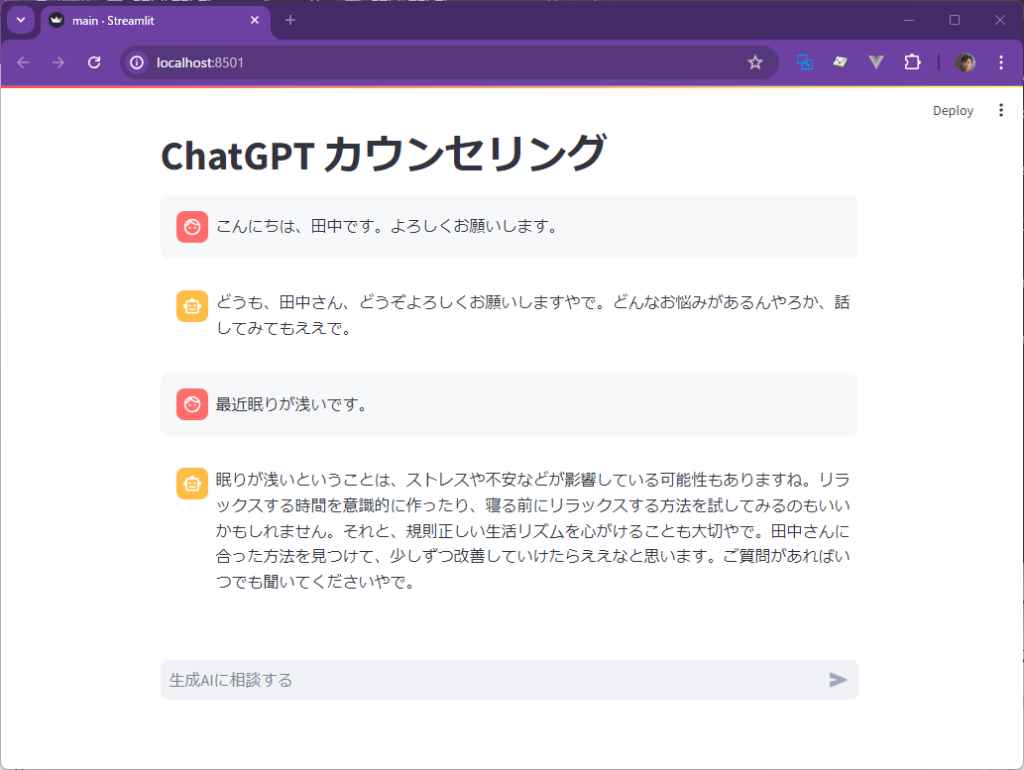
Task: Reload the localhost page
Action: click(94, 63)
